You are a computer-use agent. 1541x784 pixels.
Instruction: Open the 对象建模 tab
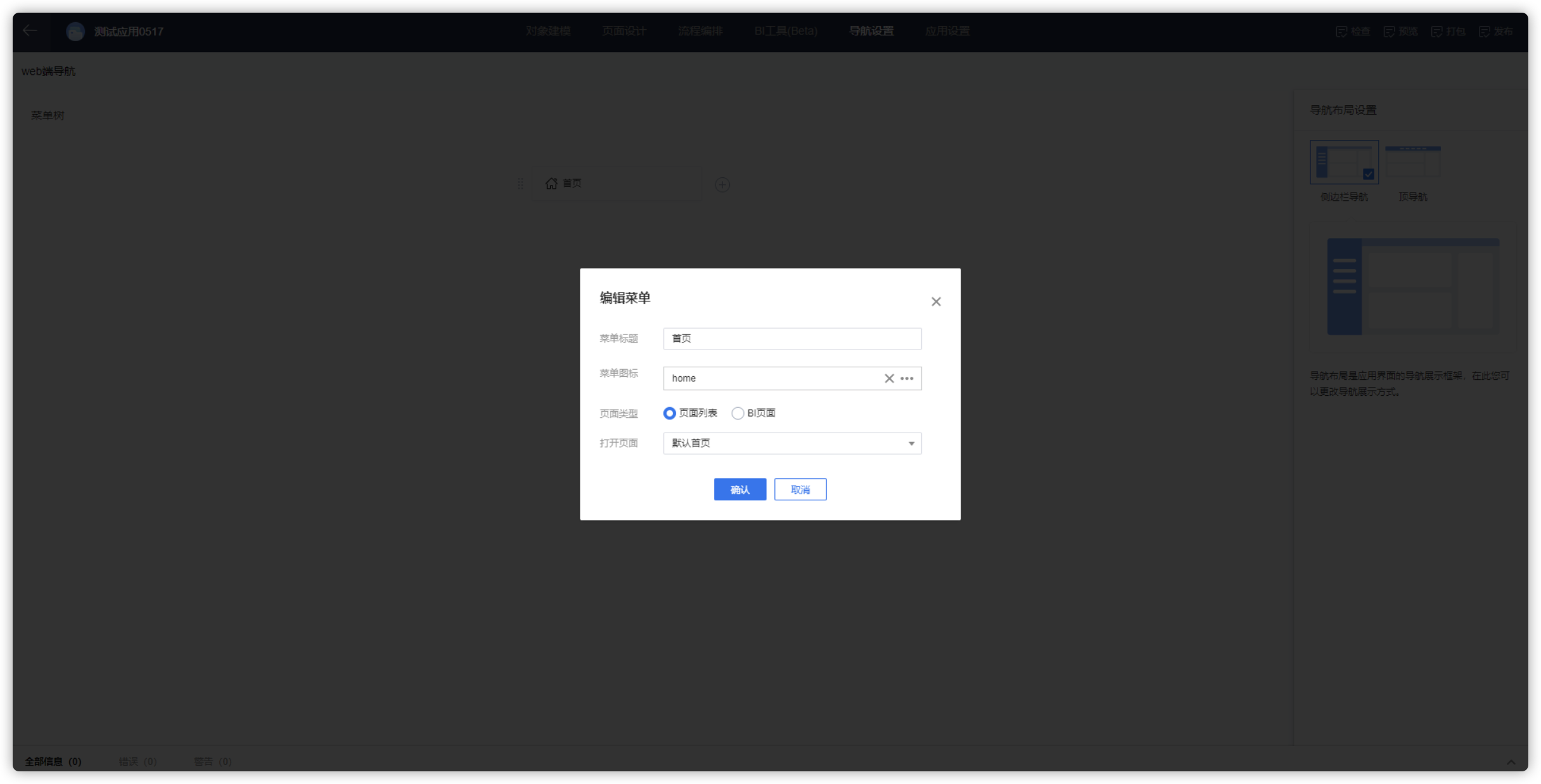coord(548,31)
